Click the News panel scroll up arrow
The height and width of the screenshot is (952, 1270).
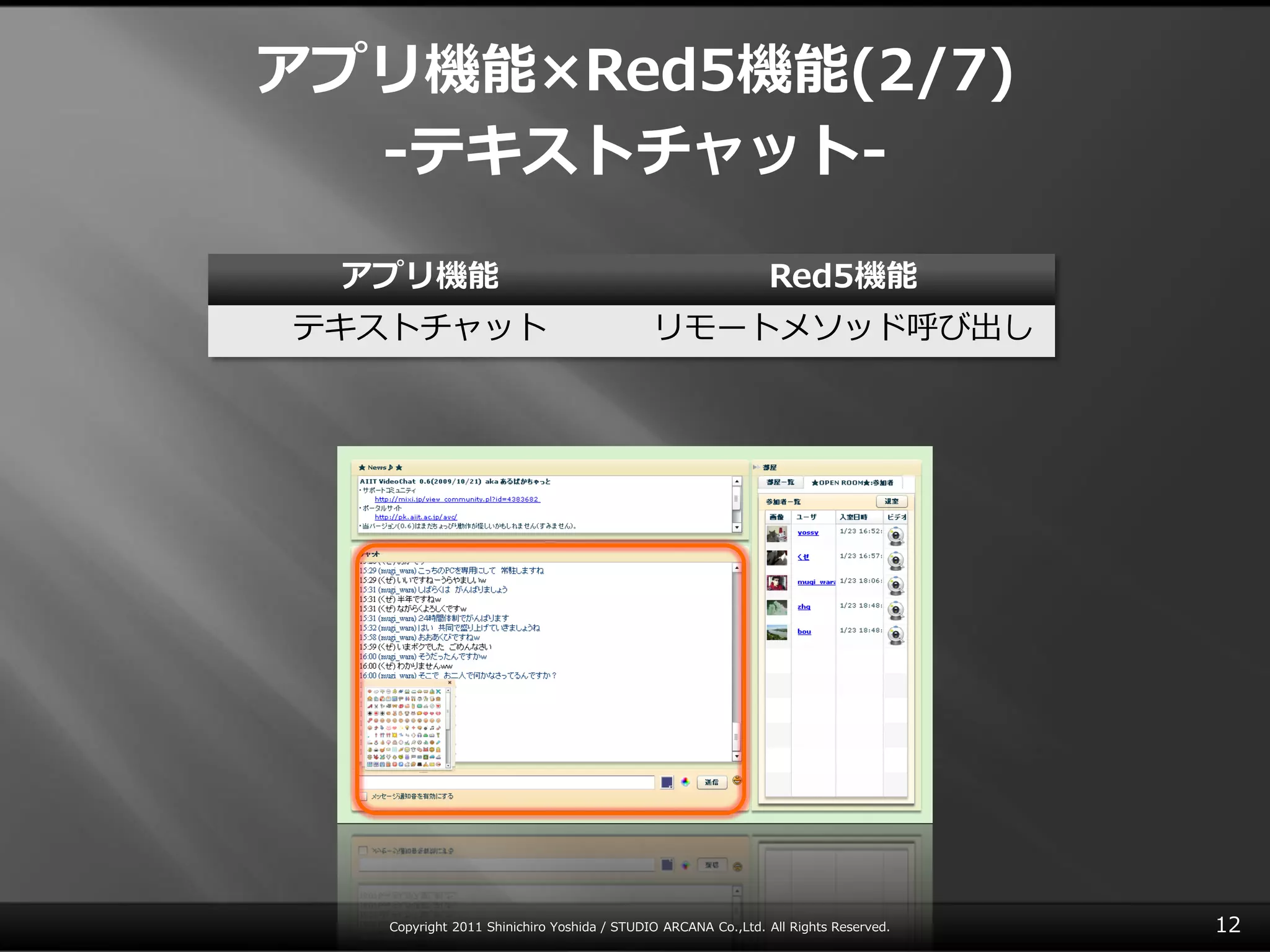pos(737,482)
